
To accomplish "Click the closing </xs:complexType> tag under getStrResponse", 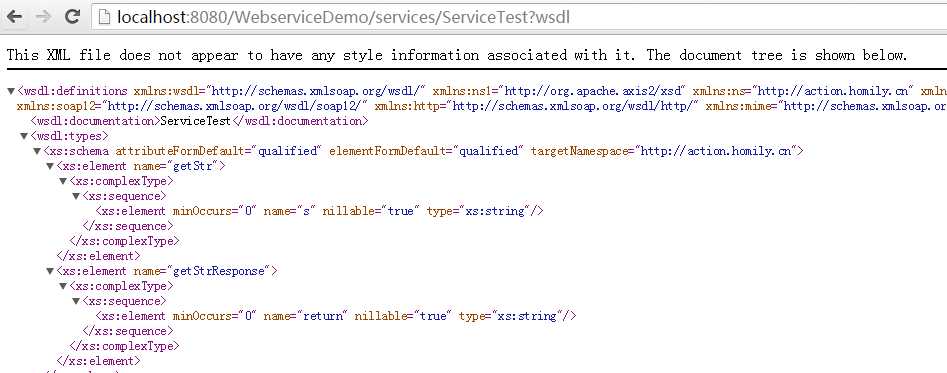I will pyautogui.click(x=124, y=346).
